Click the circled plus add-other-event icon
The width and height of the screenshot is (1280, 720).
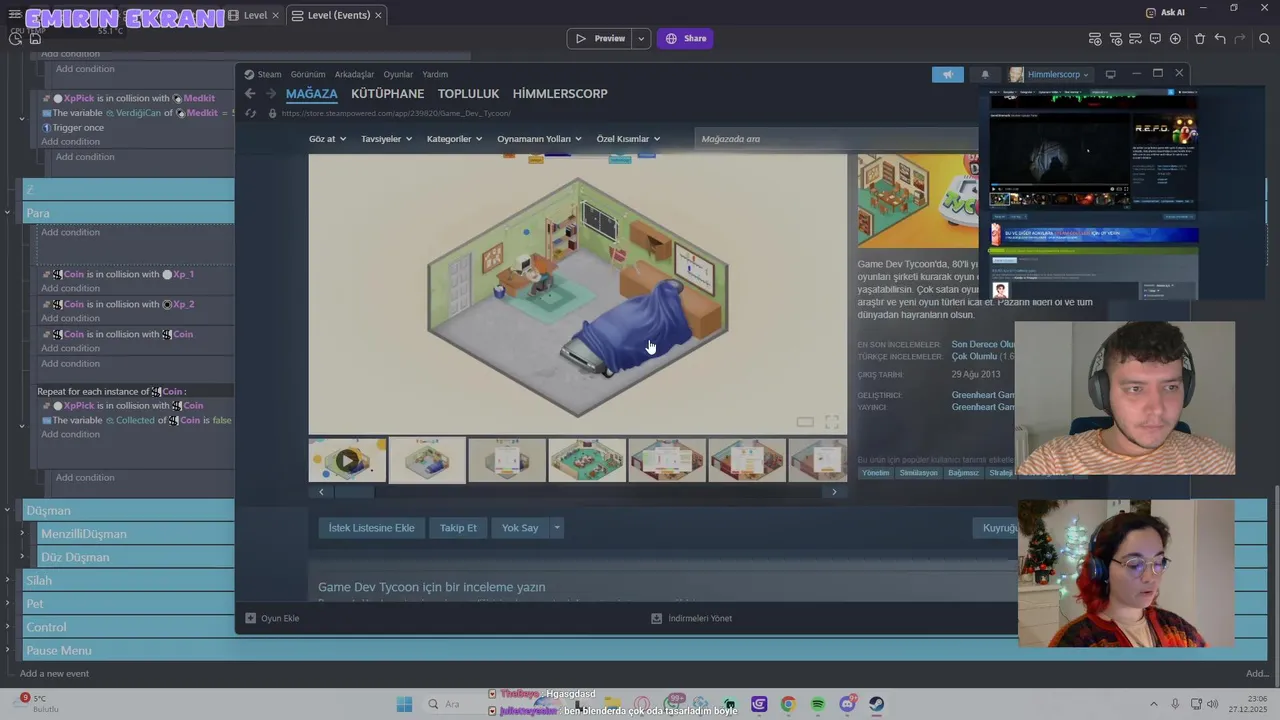click(x=1175, y=39)
